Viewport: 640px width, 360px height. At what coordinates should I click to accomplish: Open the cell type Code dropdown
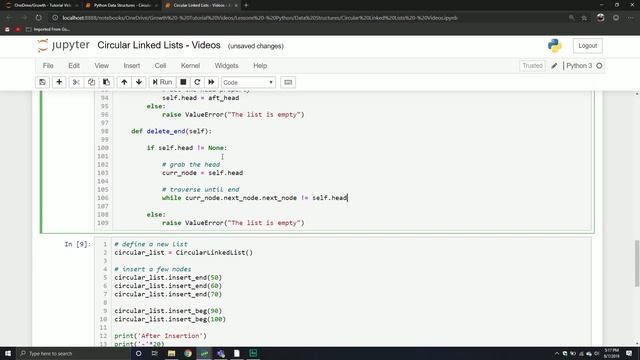(248, 82)
